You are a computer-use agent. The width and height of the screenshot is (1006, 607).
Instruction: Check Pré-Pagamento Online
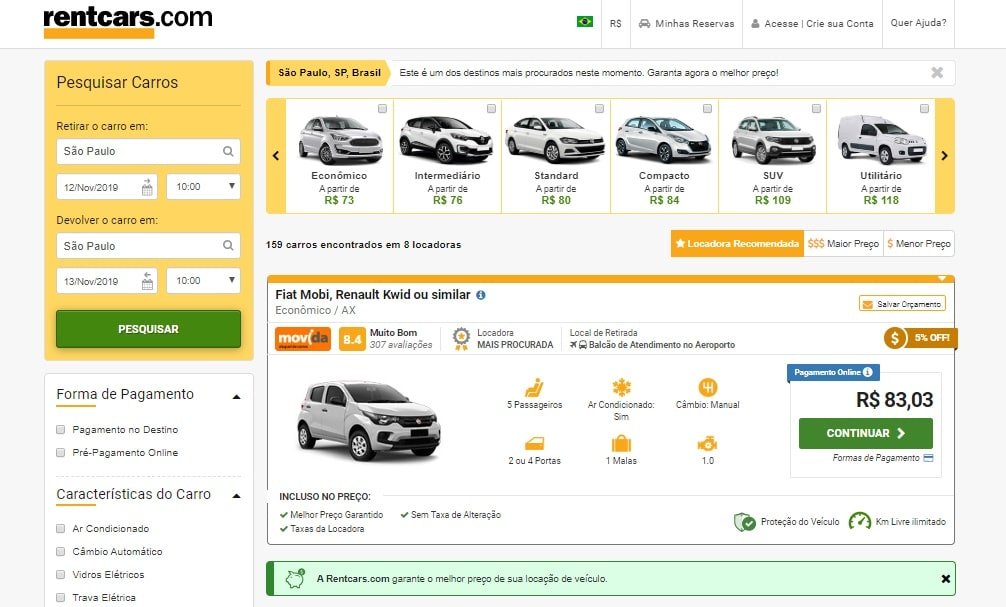click(x=60, y=453)
